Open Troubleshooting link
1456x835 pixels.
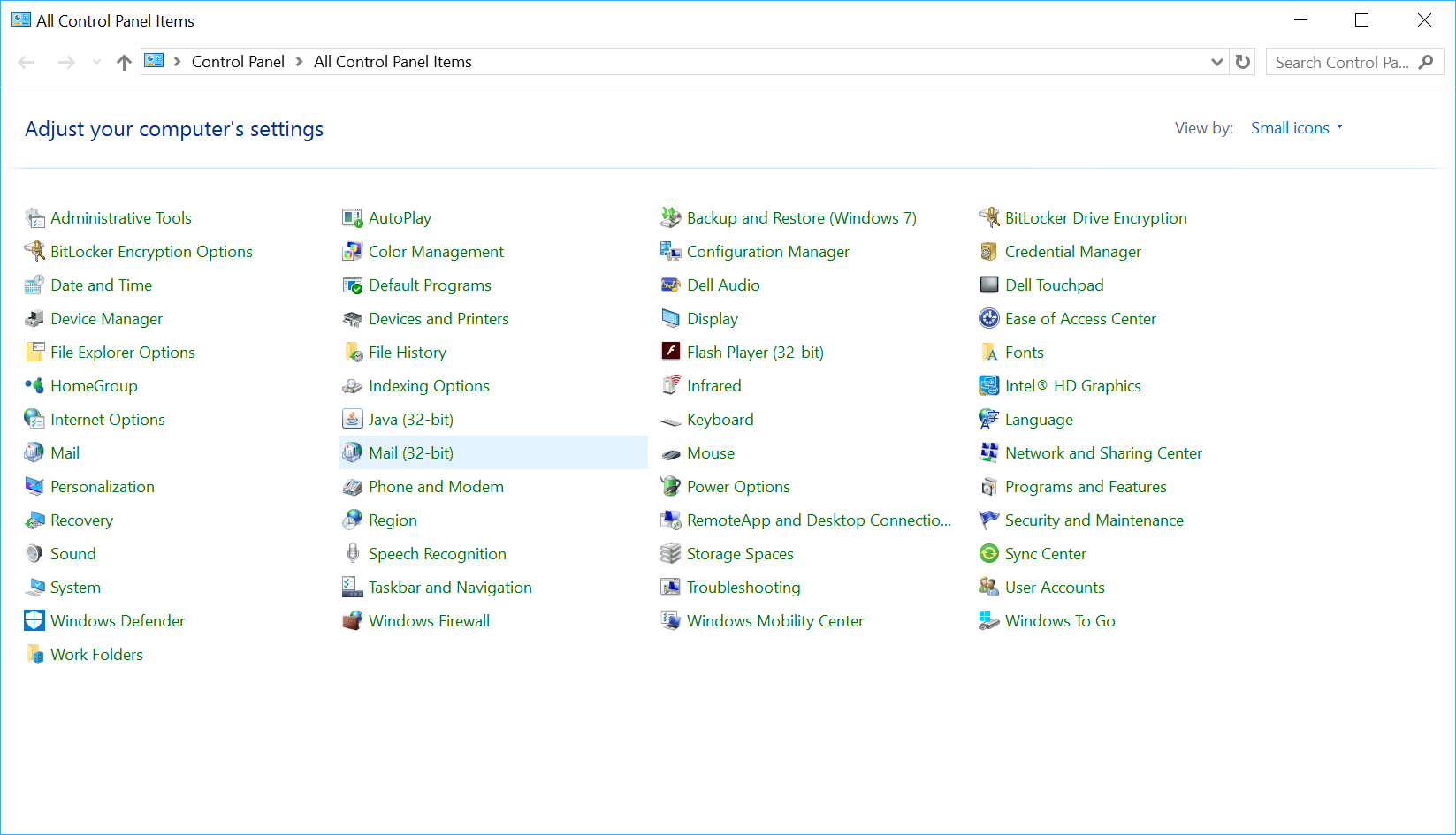coord(743,588)
